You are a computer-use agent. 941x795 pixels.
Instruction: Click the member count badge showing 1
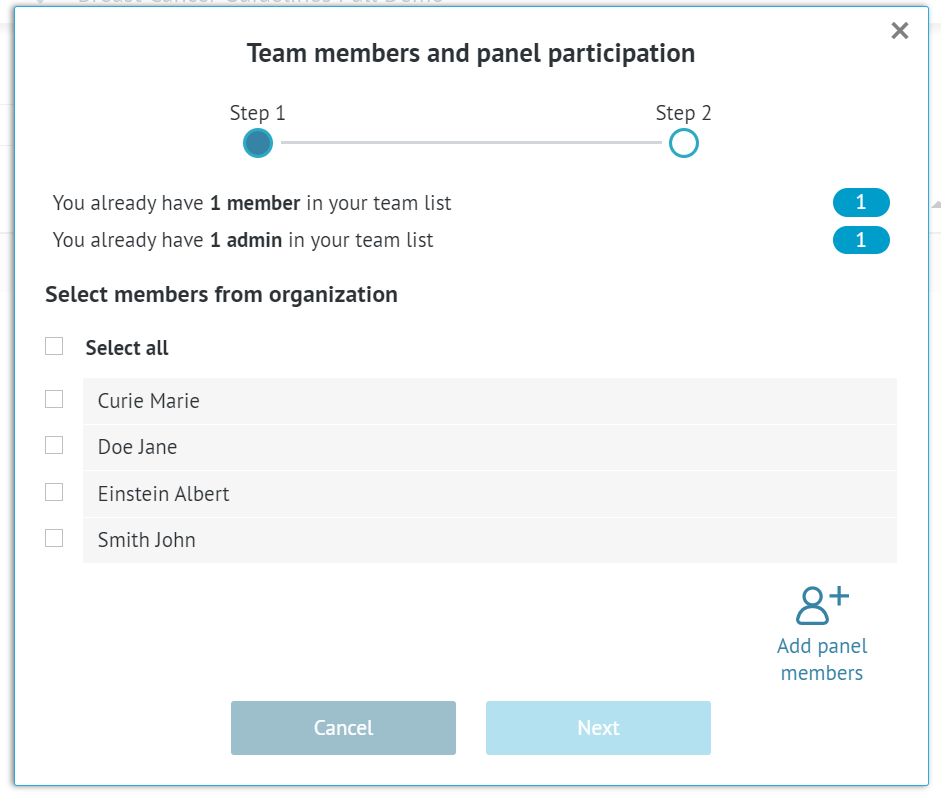[x=861, y=202]
